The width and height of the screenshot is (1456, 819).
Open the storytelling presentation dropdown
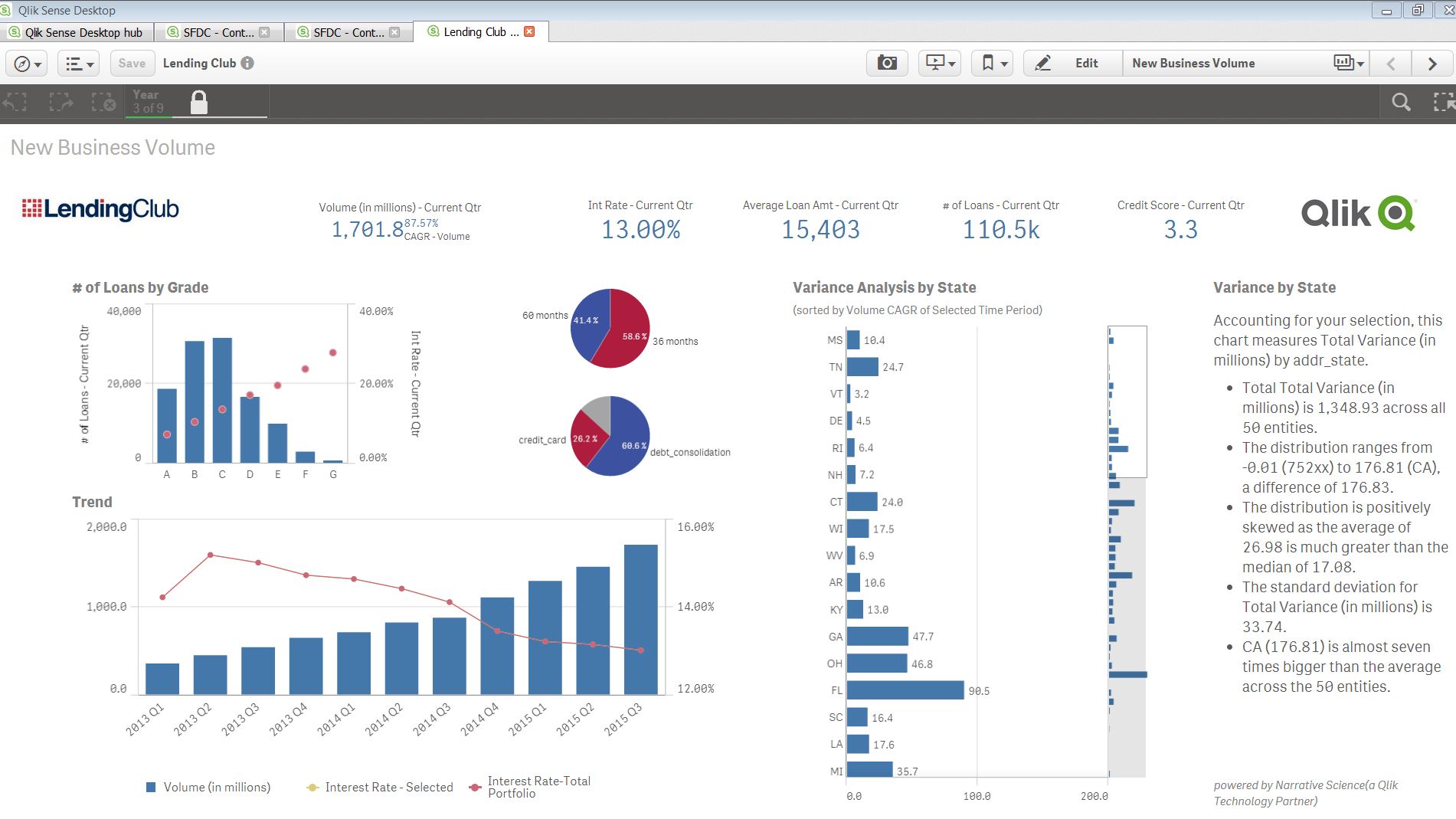tap(940, 64)
